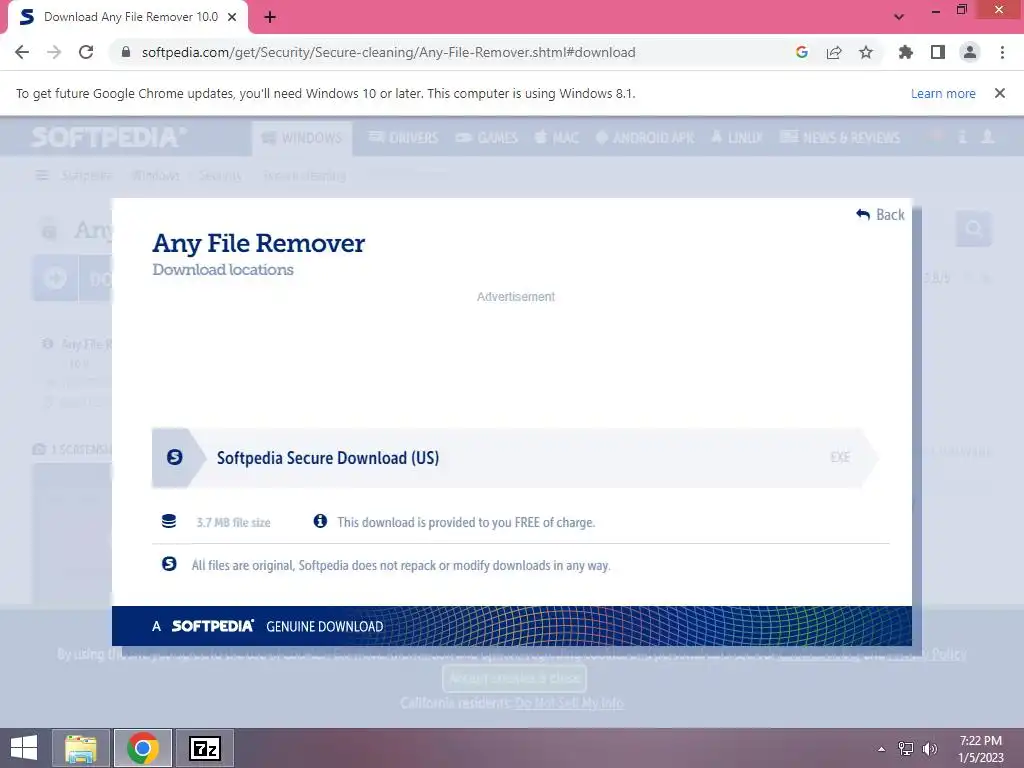Viewport: 1024px width, 768px height.
Task: Click the taskbar clock showing 7:22 PM
Action: pyautogui.click(x=980, y=749)
